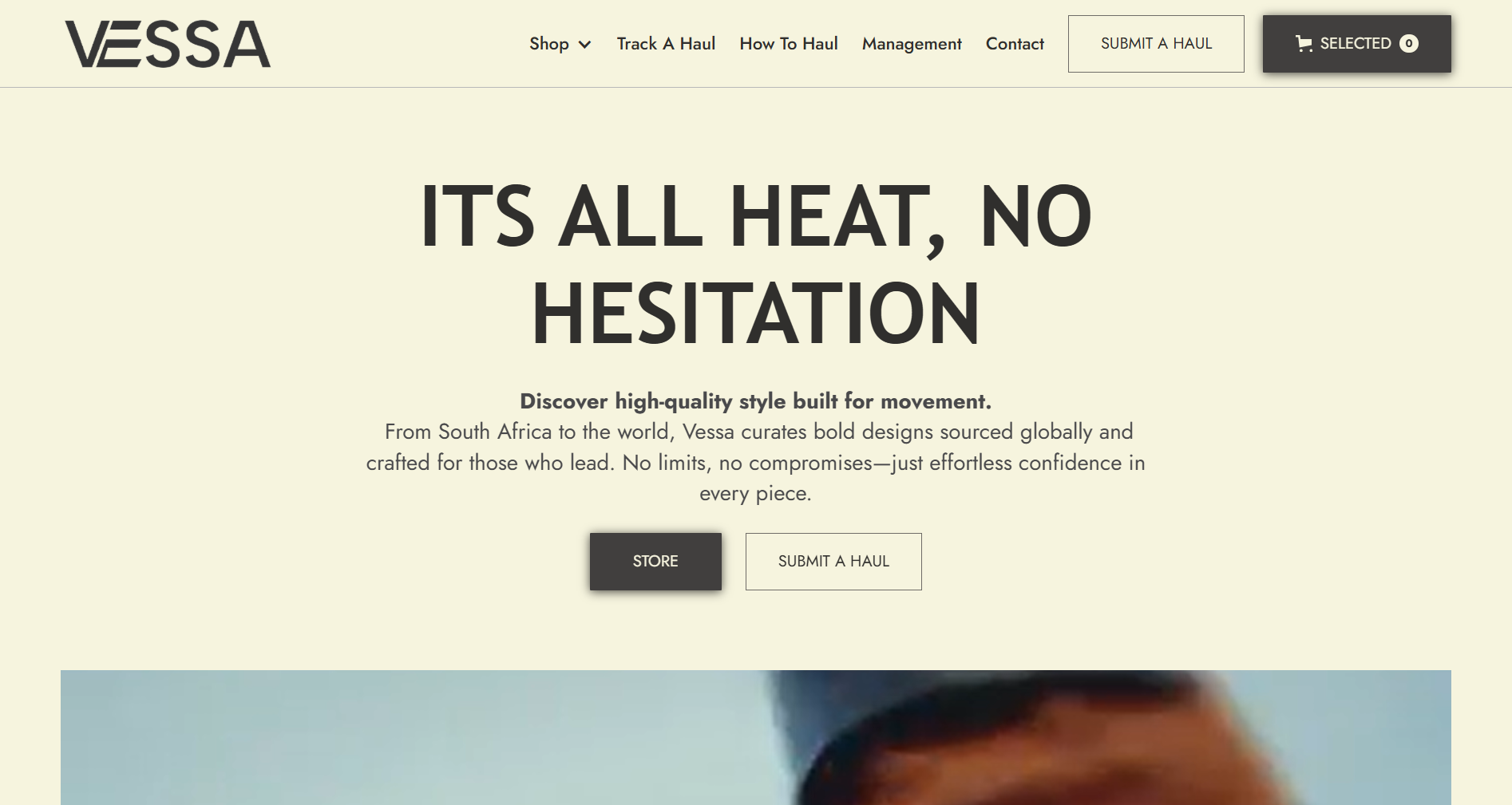Image resolution: width=1512 pixels, height=805 pixels.
Task: Click Submit A Haul below hero text
Action: (833, 562)
